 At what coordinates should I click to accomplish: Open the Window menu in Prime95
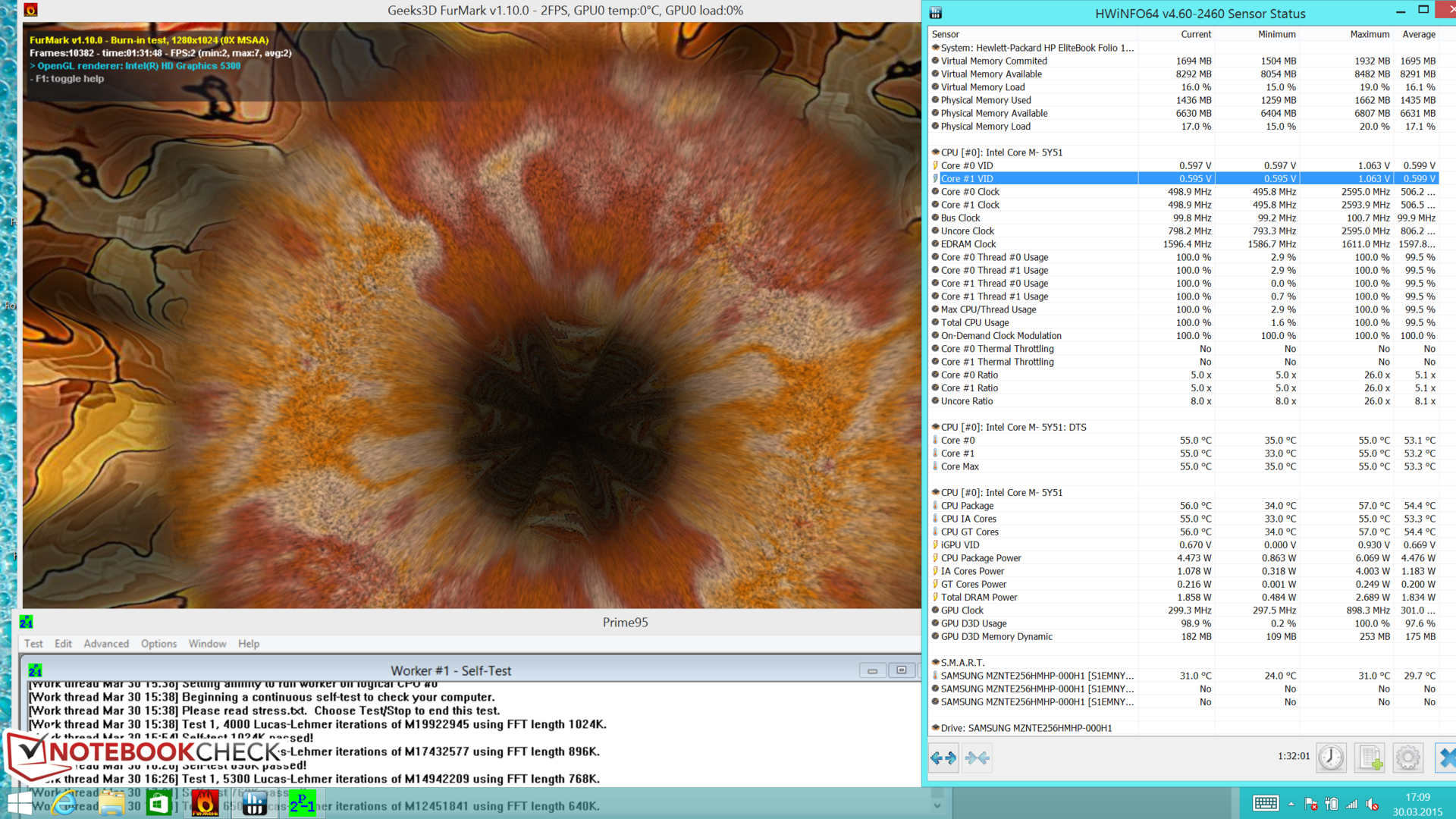(207, 643)
